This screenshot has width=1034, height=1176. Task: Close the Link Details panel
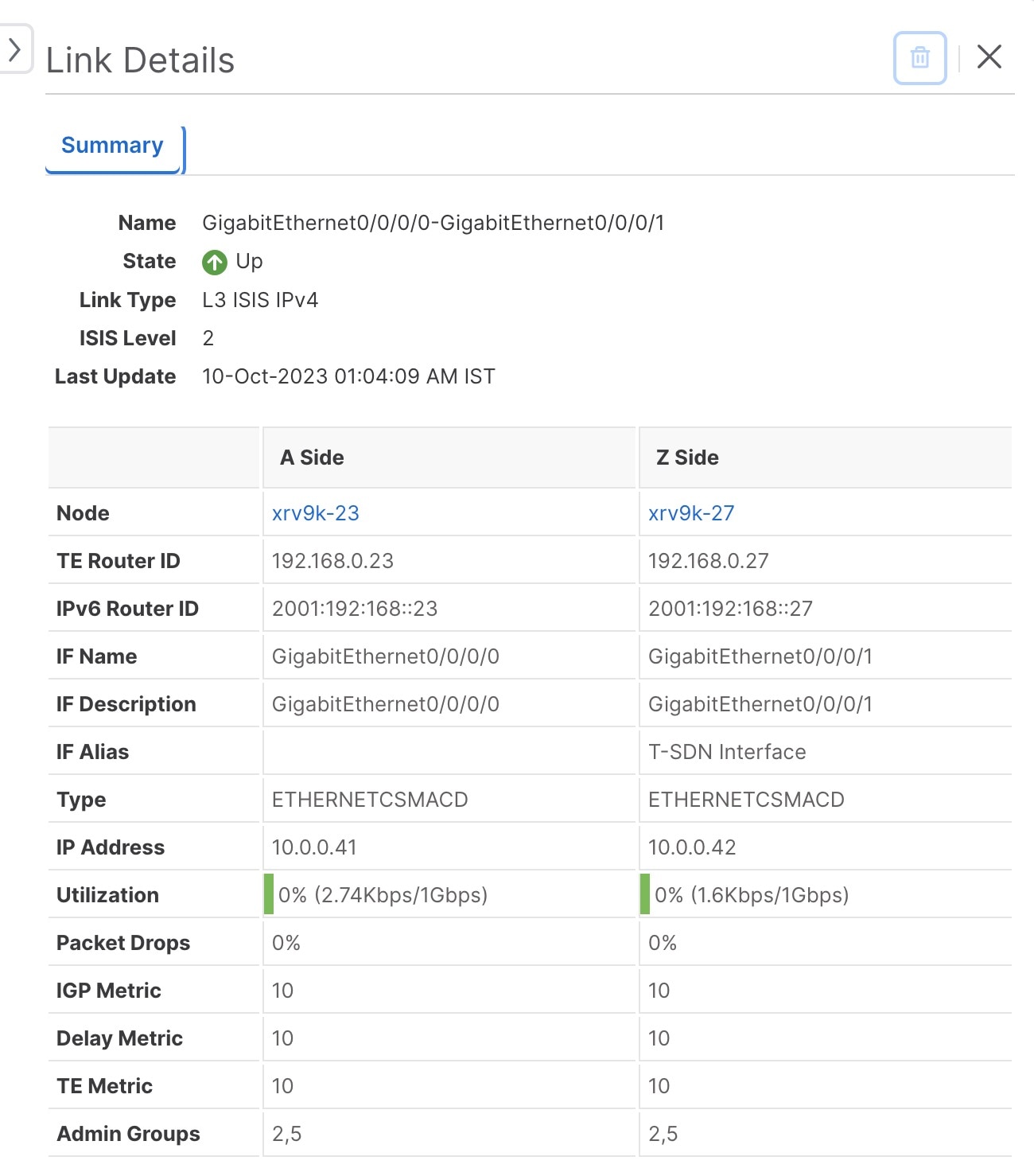click(x=989, y=57)
